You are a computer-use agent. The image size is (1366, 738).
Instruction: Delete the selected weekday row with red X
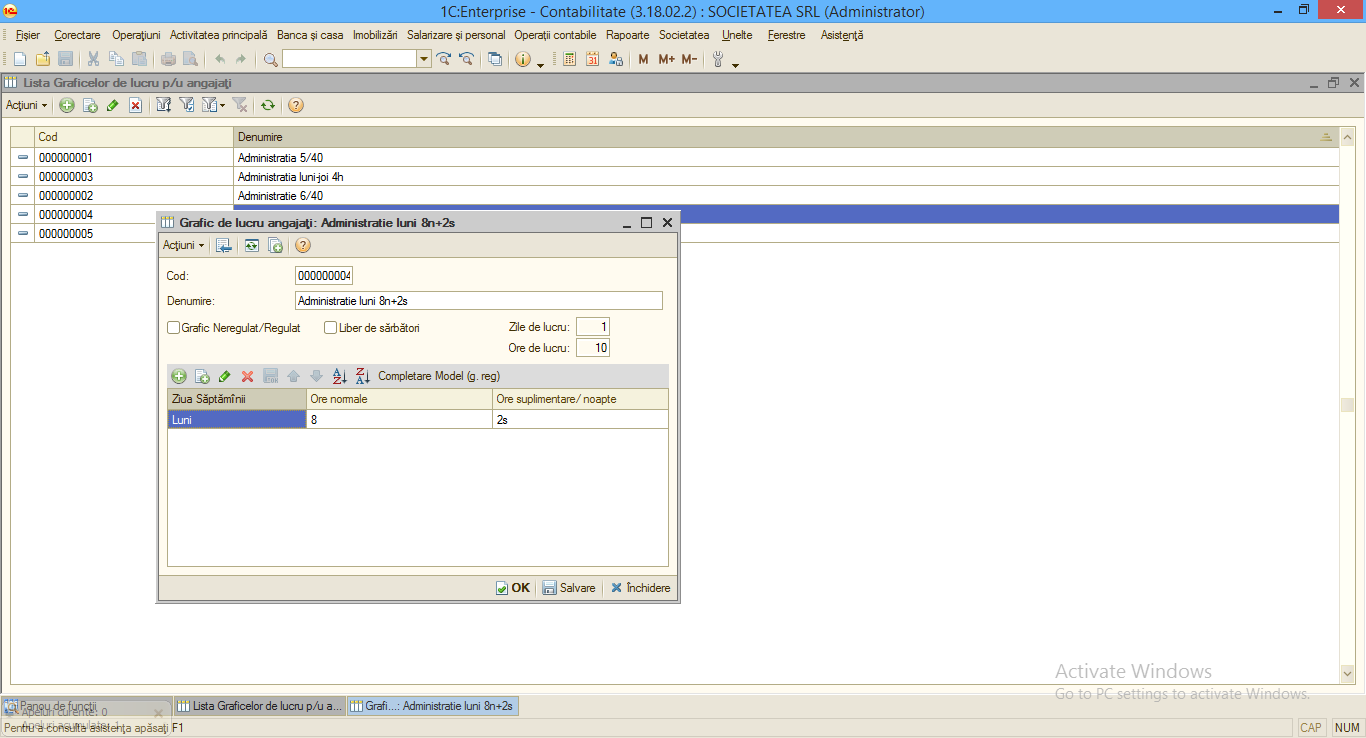click(247, 376)
